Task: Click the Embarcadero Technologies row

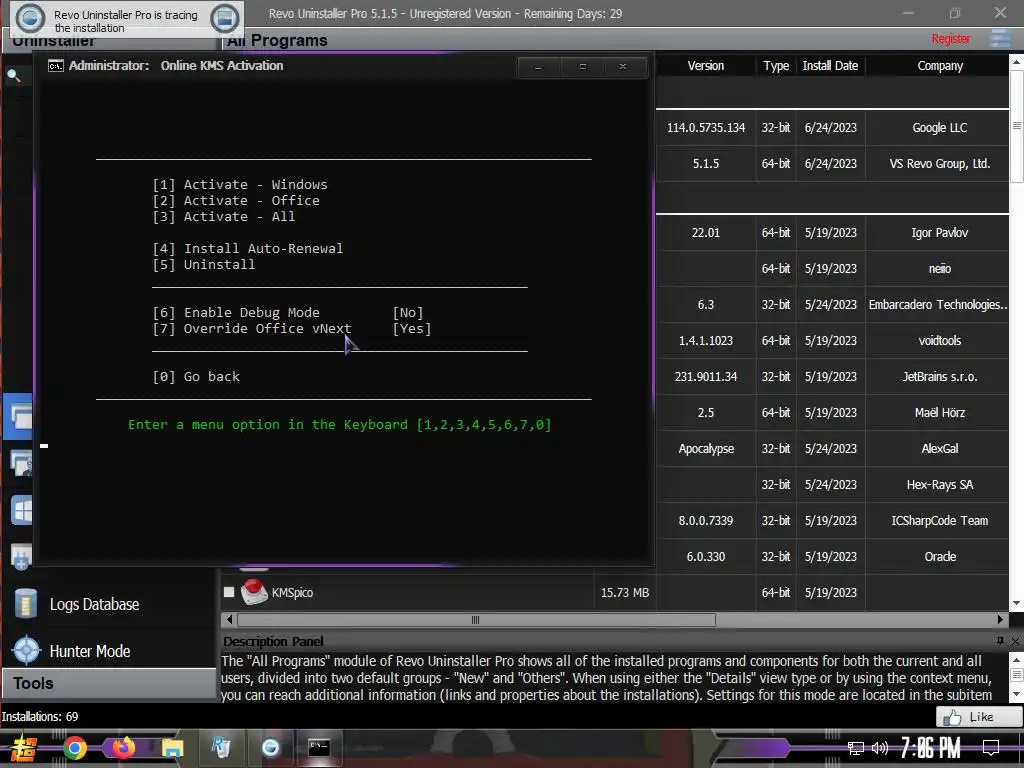Action: 833,304
